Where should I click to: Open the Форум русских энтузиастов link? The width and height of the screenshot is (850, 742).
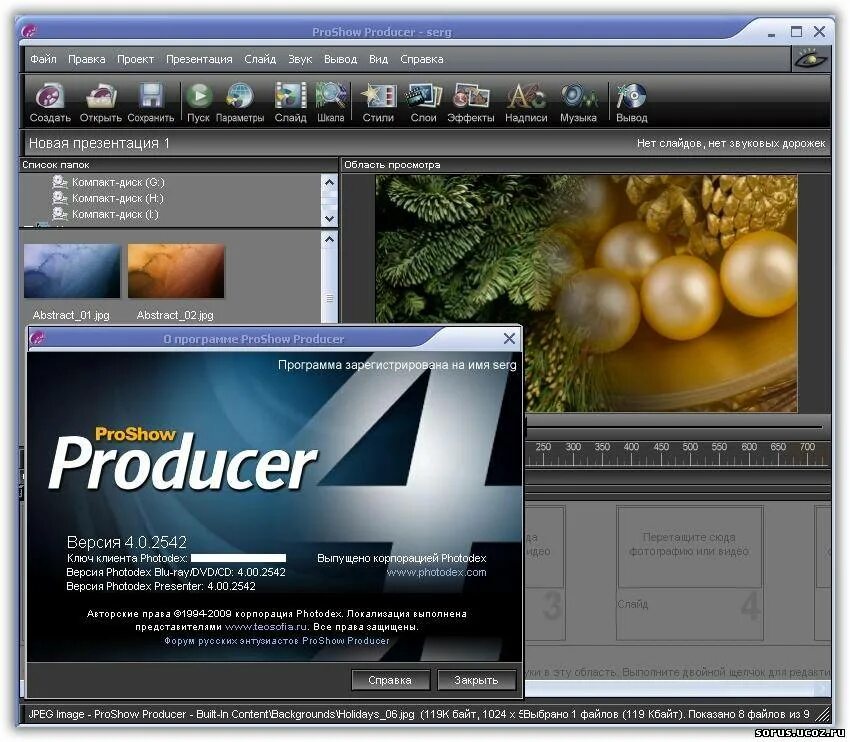click(x=276, y=641)
